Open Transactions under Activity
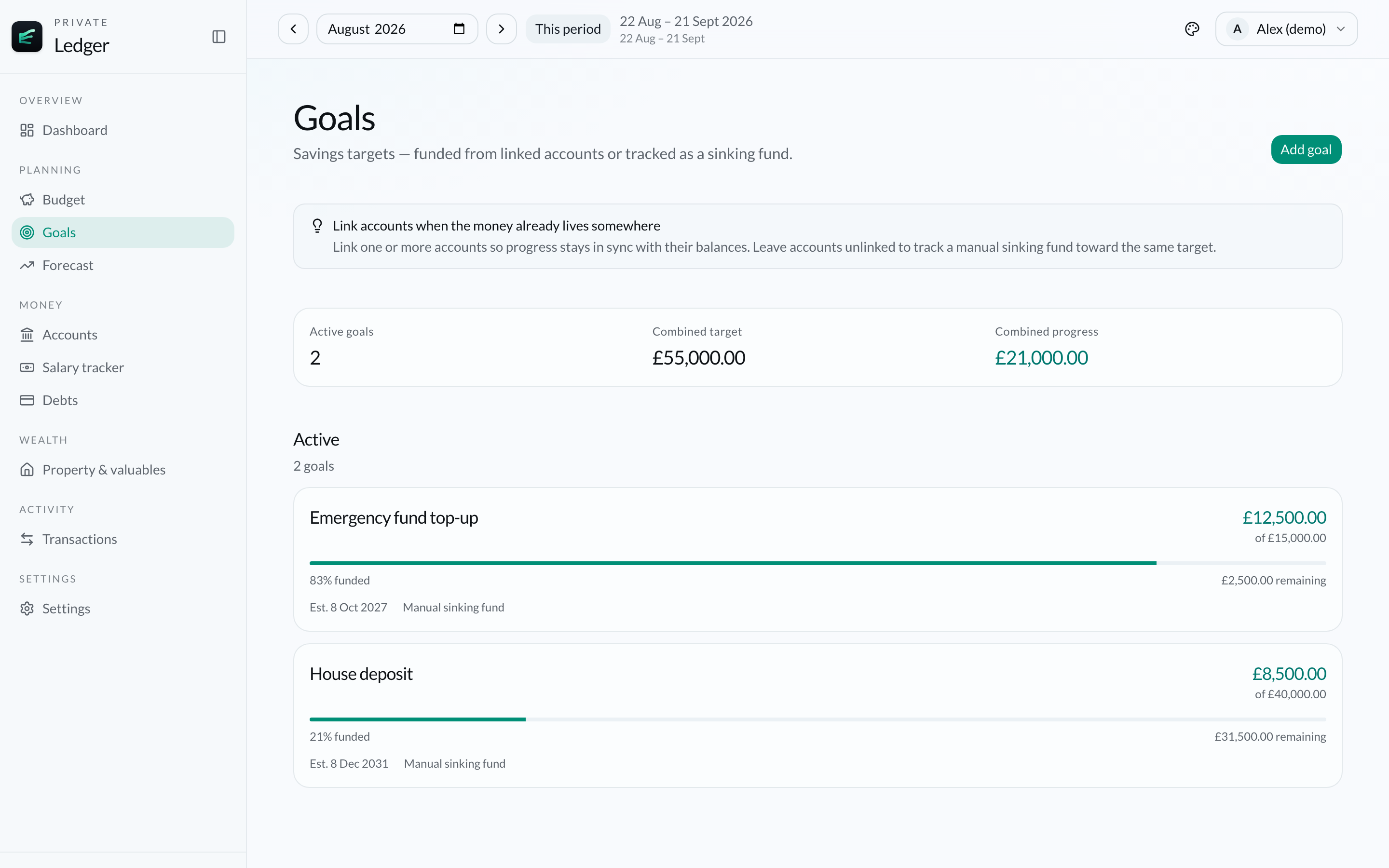1389x868 pixels. coord(123,539)
